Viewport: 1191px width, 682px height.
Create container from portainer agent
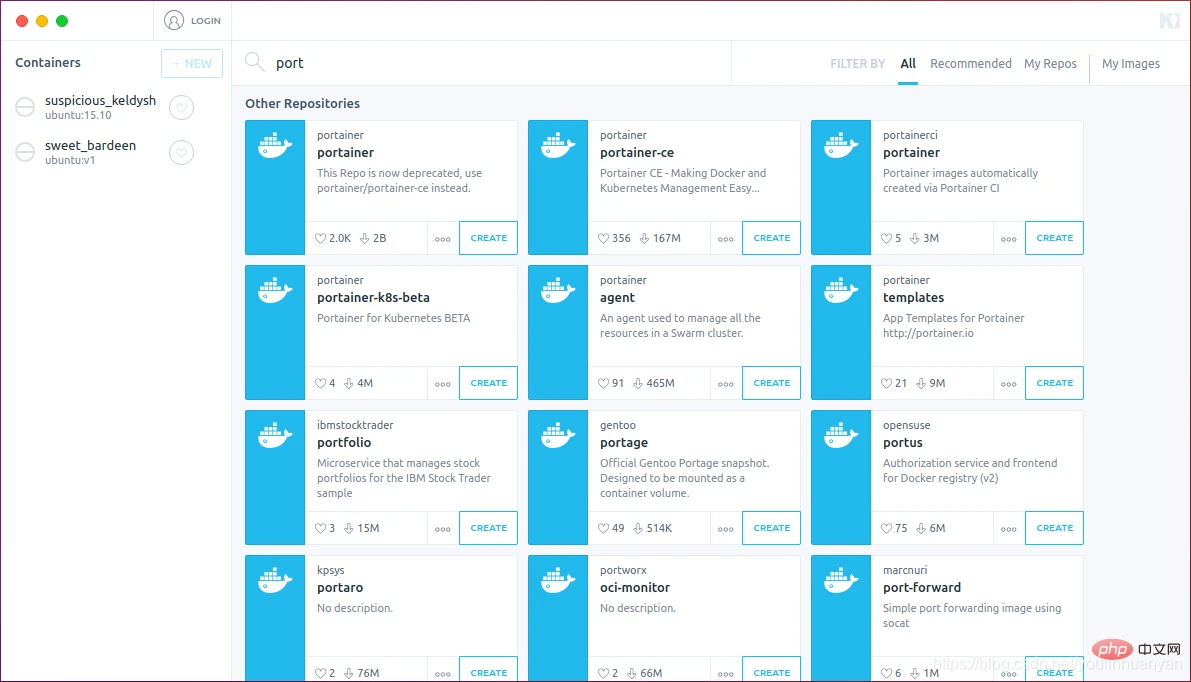pyautogui.click(x=771, y=383)
